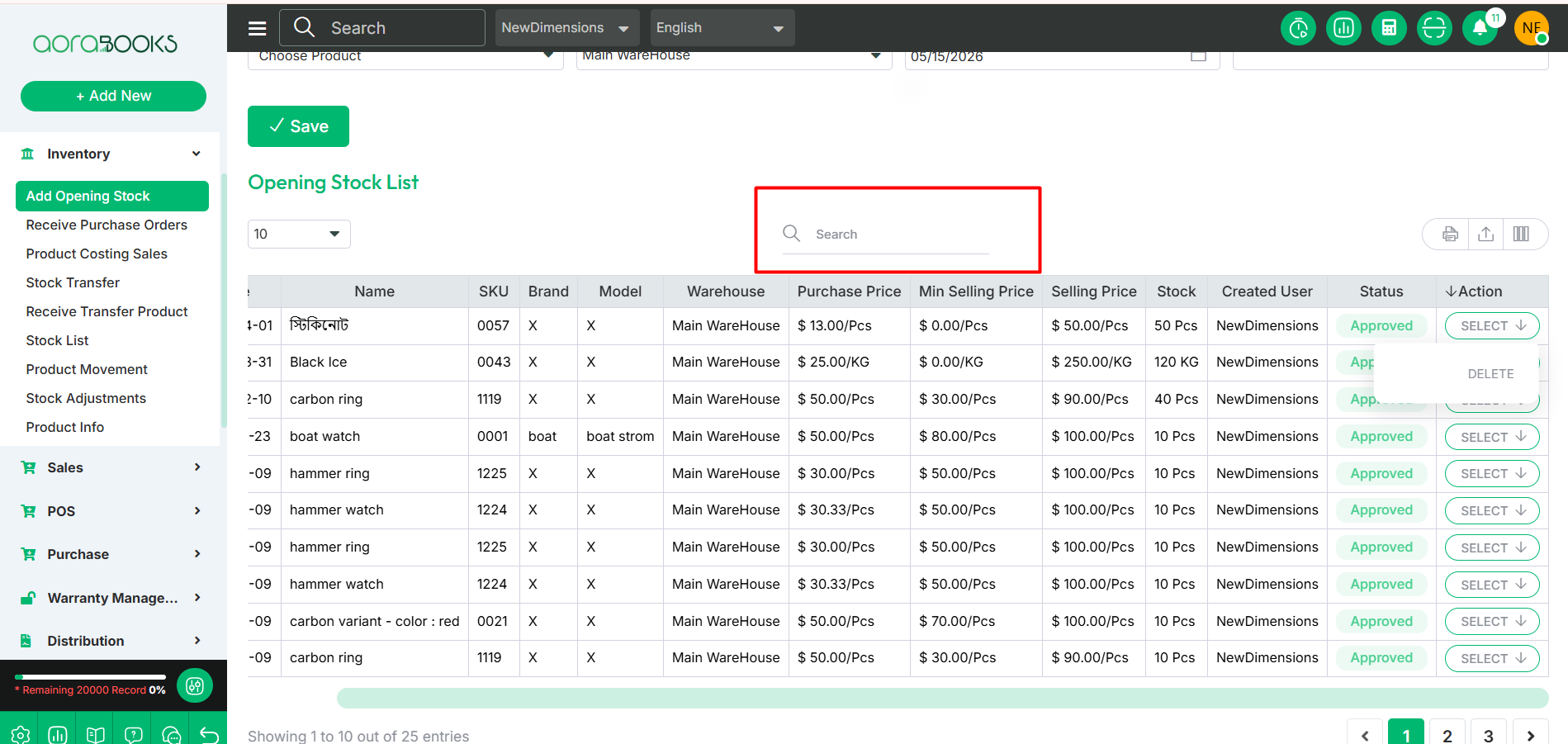Open Stock Transfer in sidebar
Viewport: 1568px width, 744px height.
point(73,282)
